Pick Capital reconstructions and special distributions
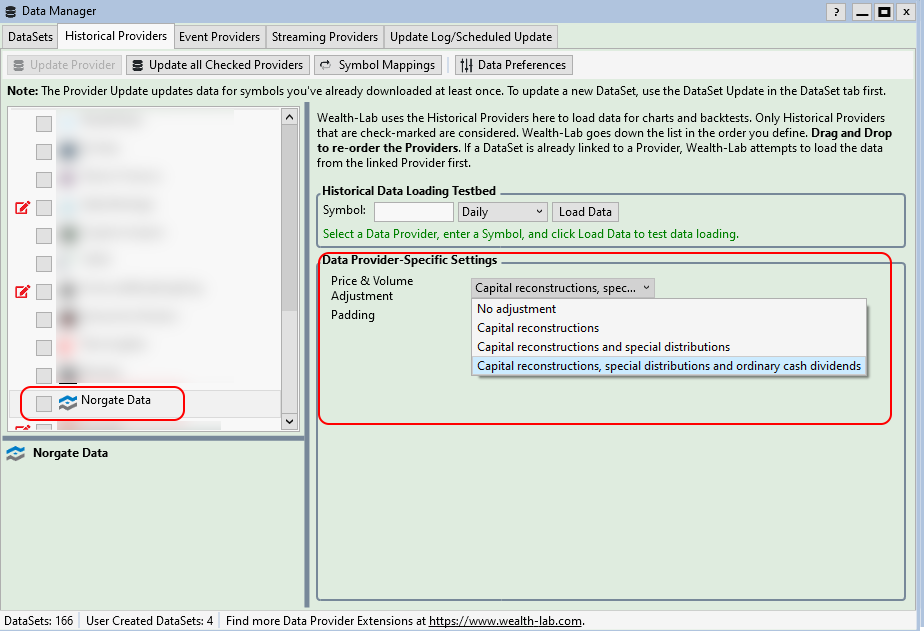Image resolution: width=924 pixels, height=631 pixels. pos(669,346)
